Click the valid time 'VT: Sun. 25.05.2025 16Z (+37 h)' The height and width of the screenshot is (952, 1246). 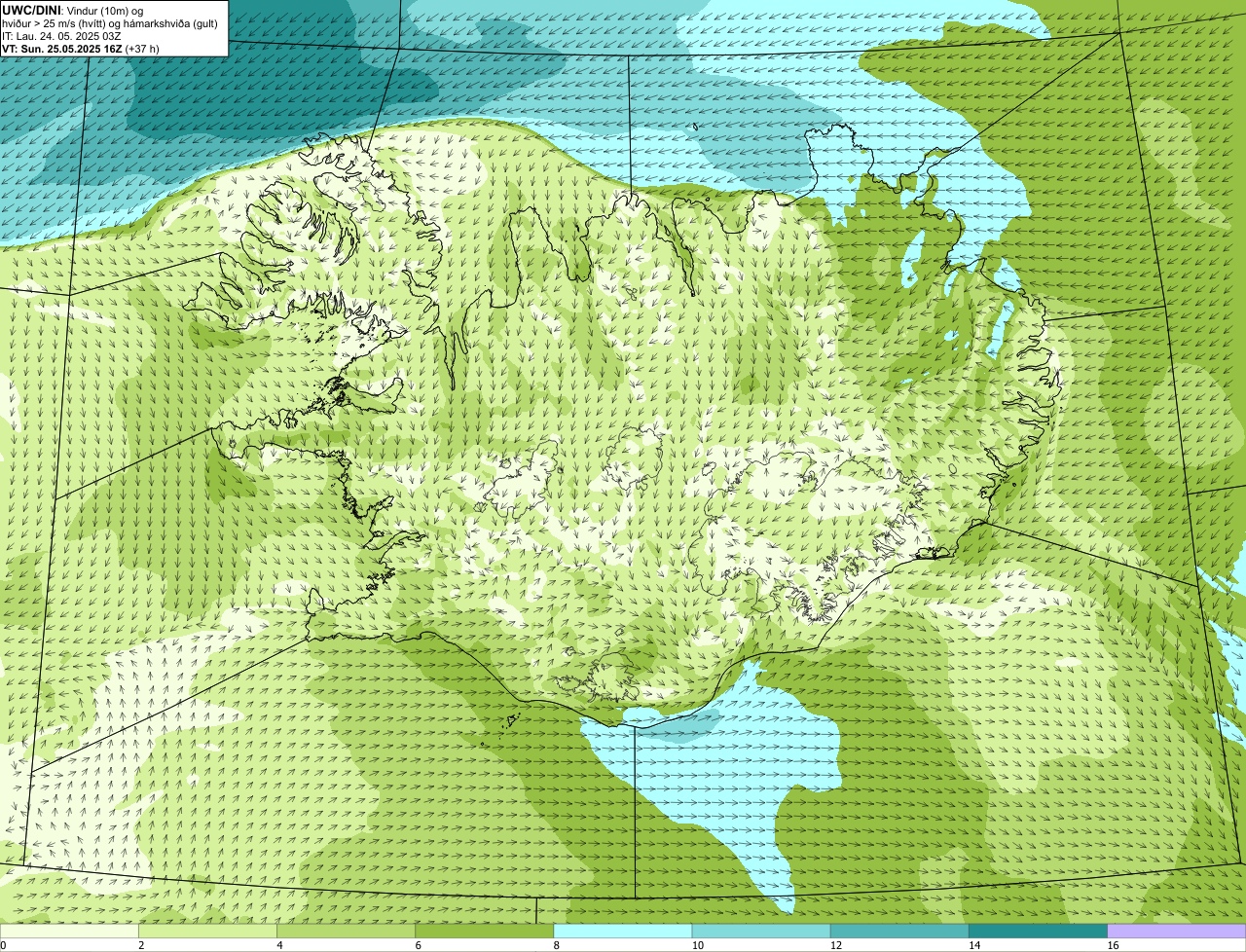coord(81,48)
